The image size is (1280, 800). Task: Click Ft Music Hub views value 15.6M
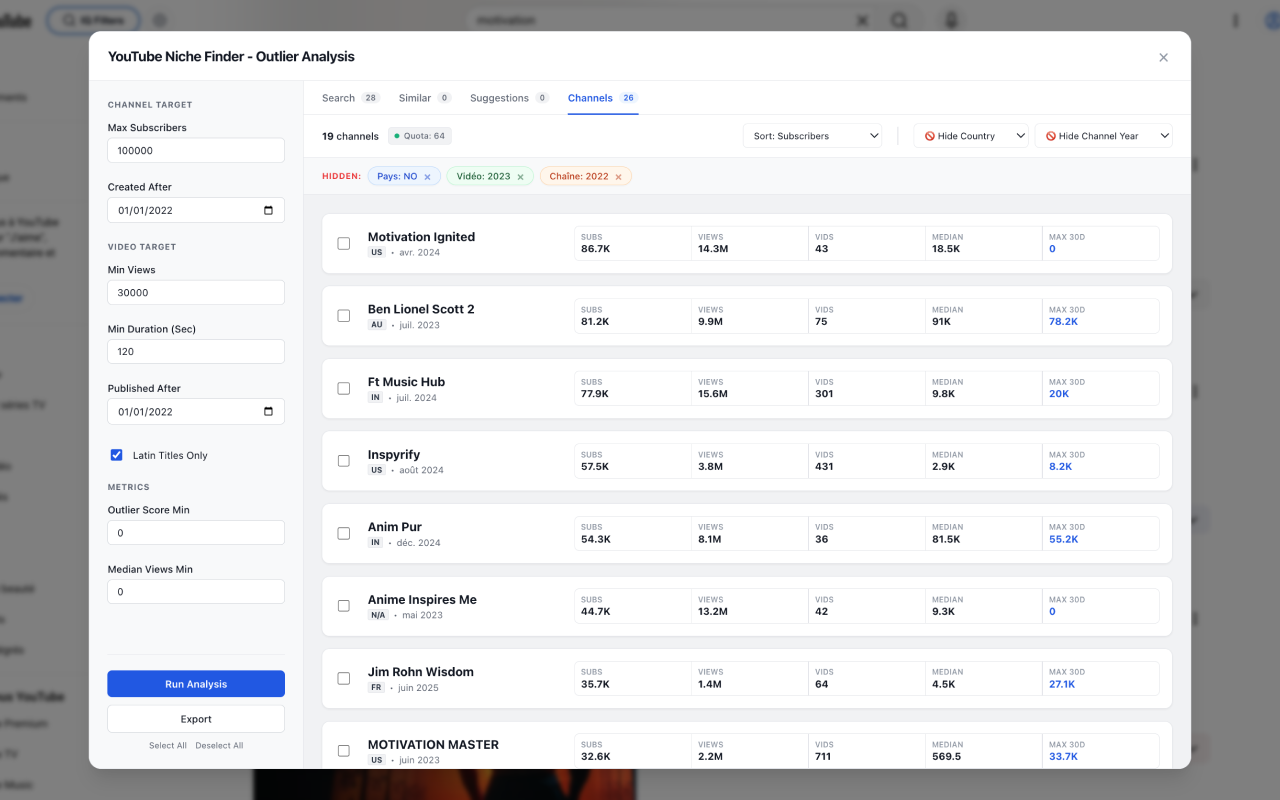coord(713,394)
